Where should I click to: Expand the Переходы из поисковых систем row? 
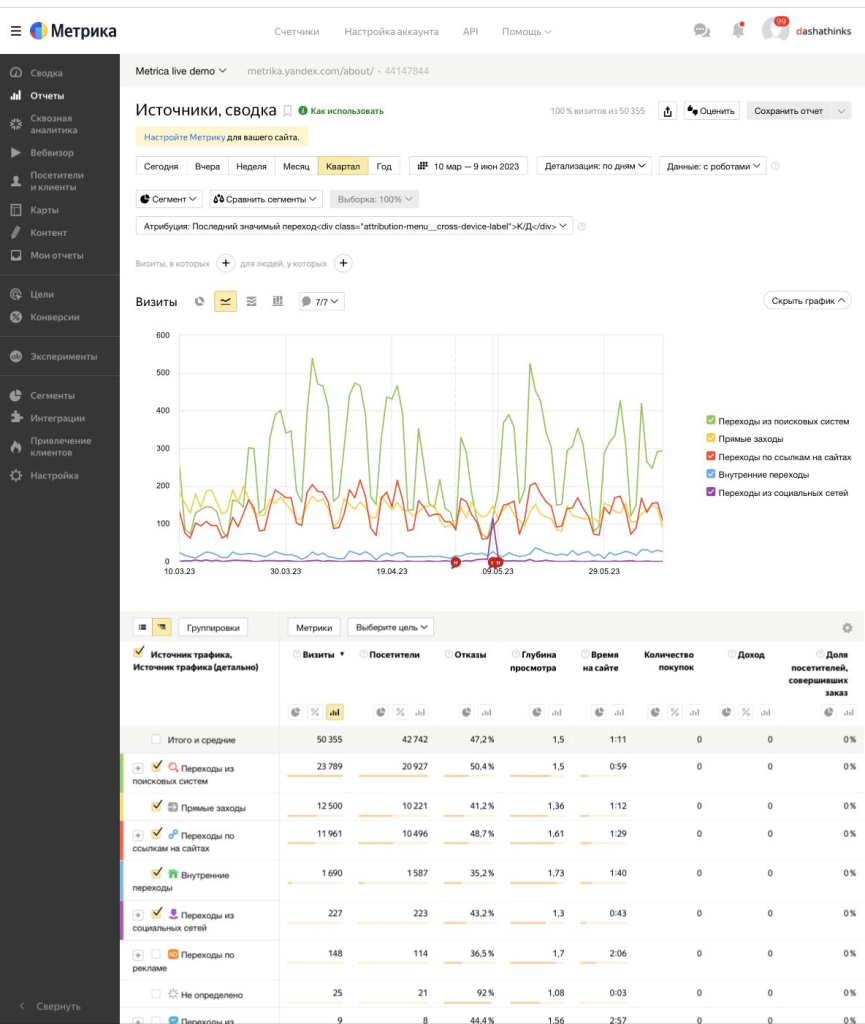(x=138, y=767)
